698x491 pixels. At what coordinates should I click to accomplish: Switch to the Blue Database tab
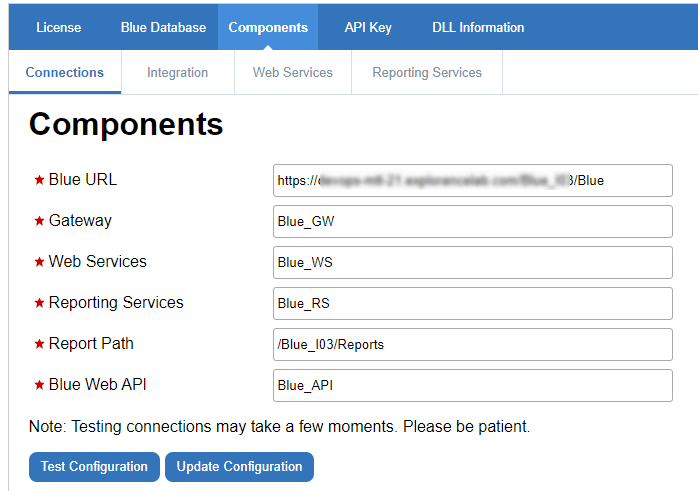[163, 28]
